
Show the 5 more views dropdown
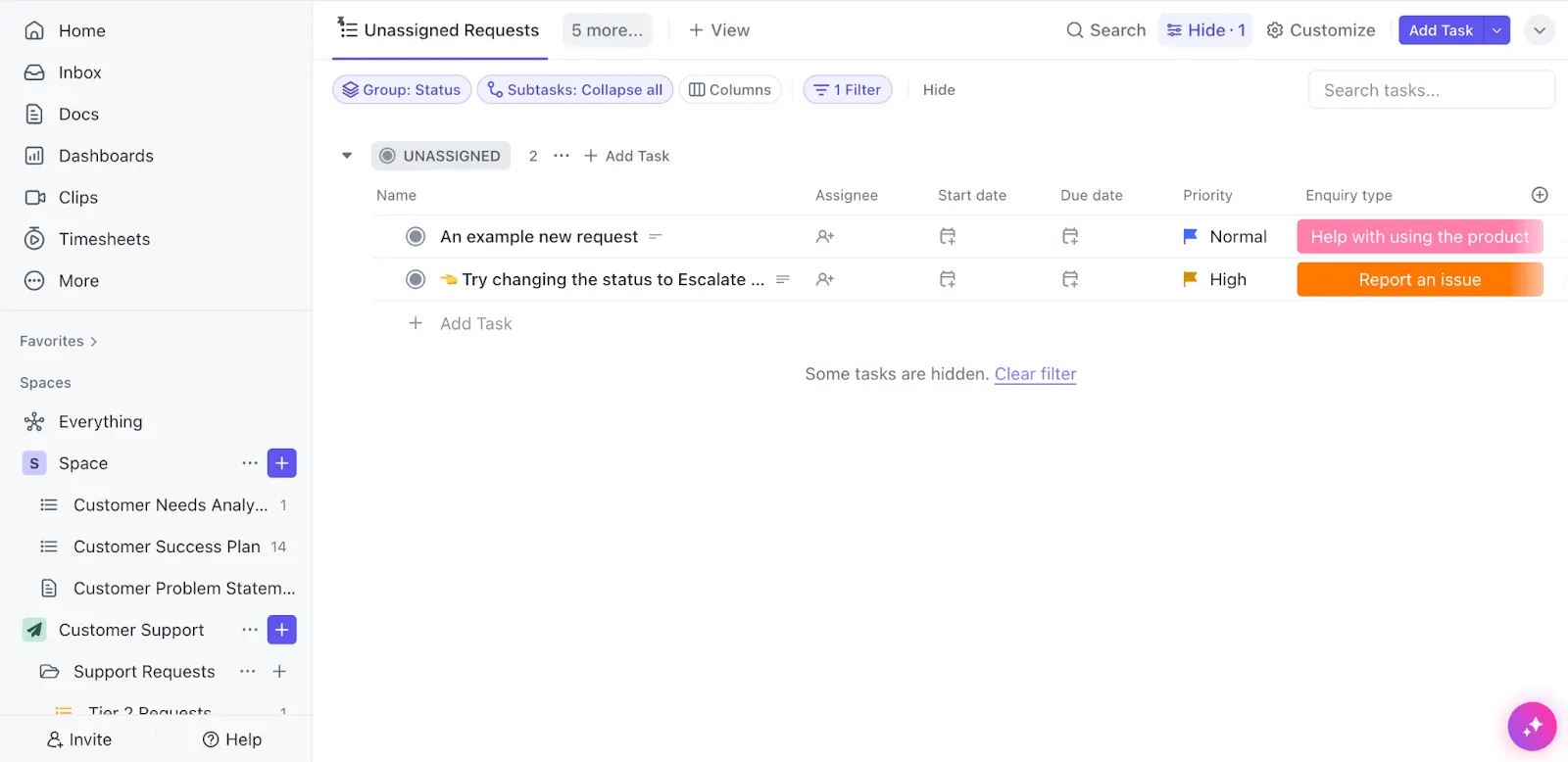tap(608, 30)
